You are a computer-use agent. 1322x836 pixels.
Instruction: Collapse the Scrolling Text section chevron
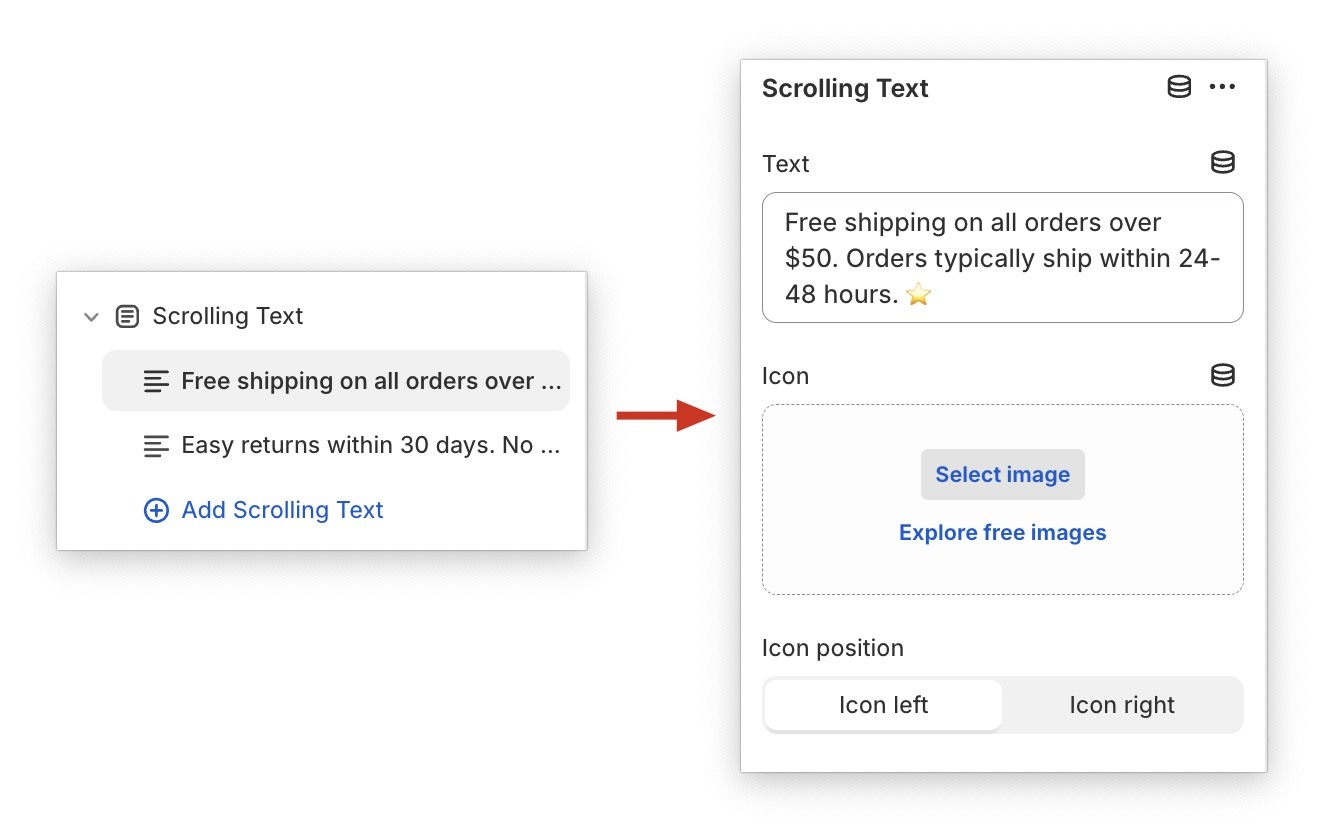(91, 317)
